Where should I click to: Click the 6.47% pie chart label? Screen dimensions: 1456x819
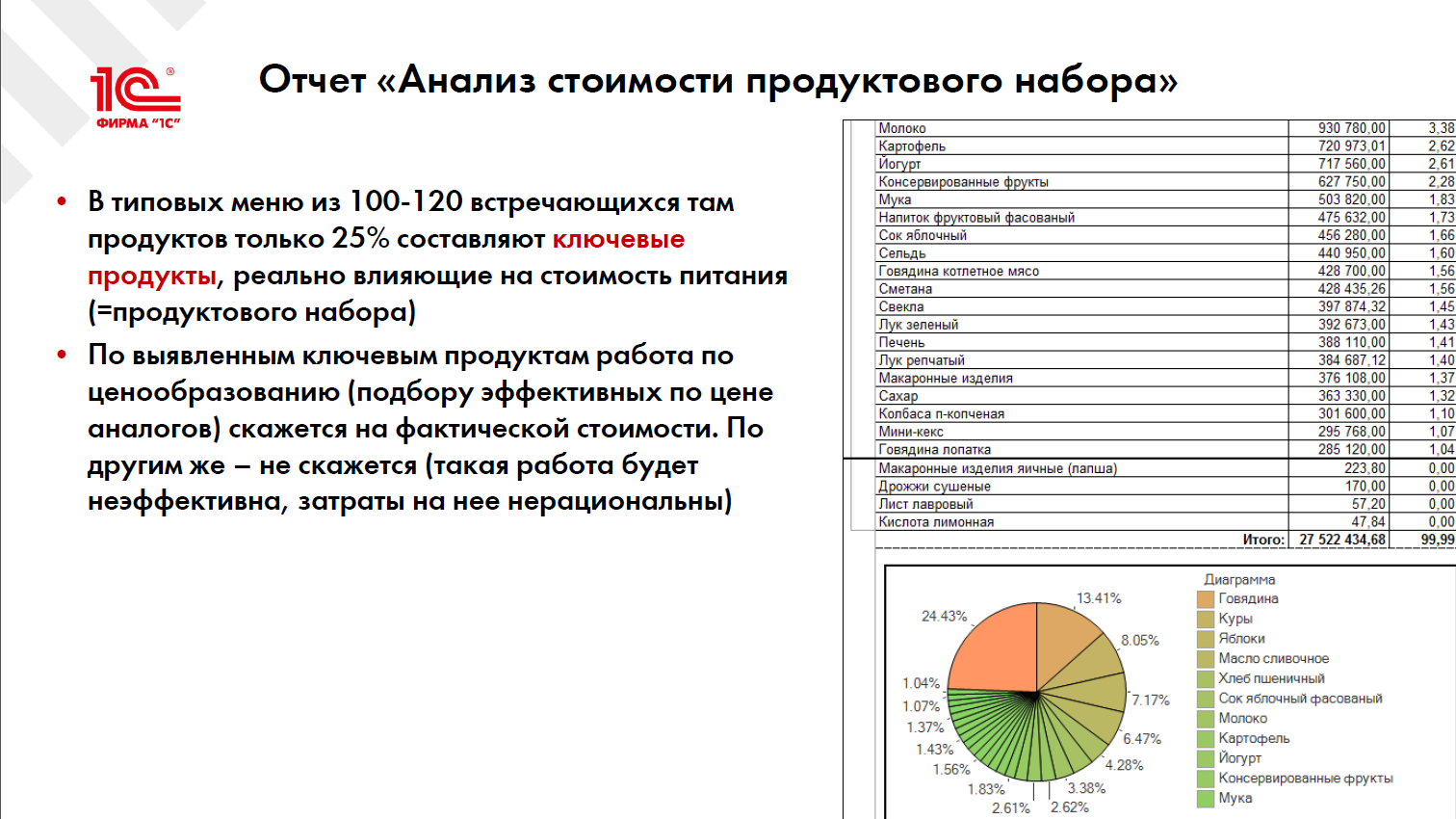click(1142, 739)
